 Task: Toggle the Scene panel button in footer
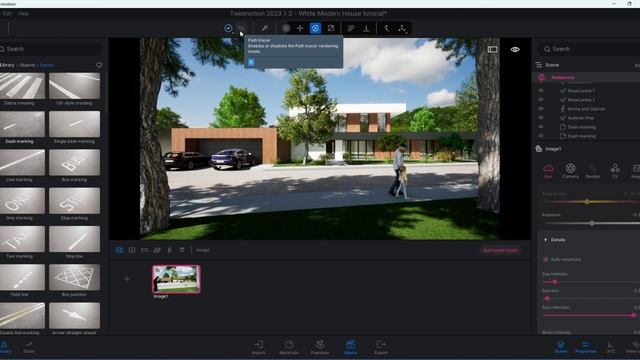point(561,347)
